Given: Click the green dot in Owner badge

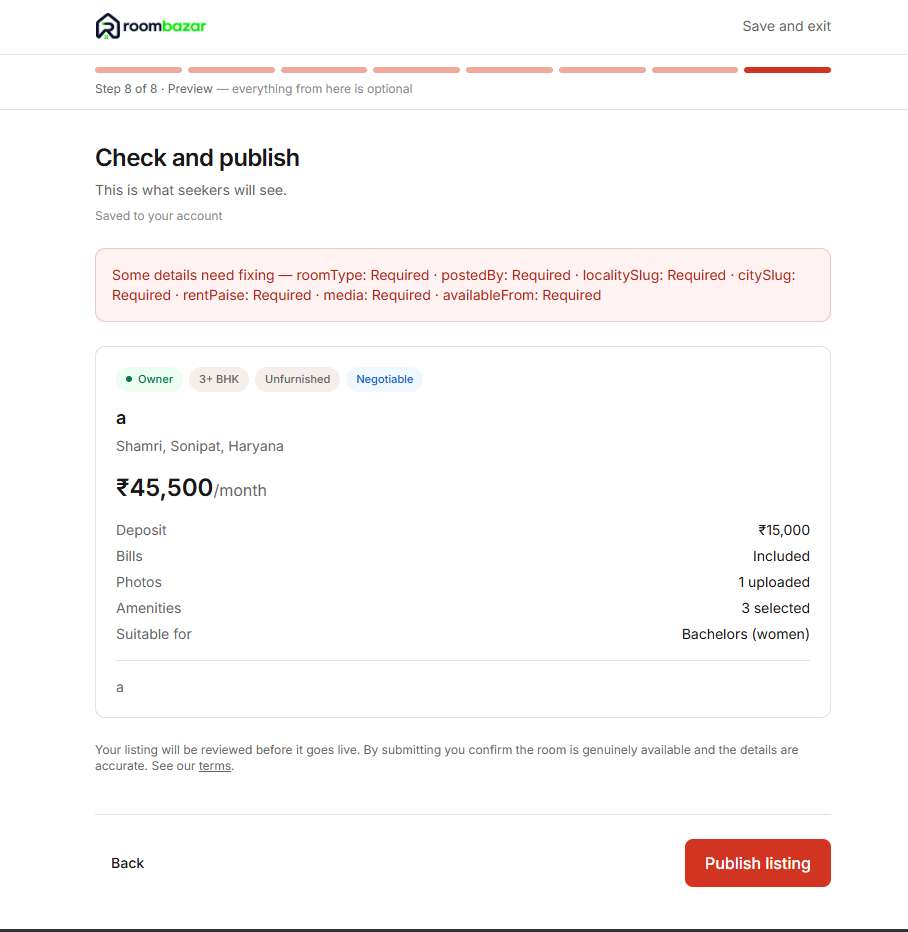Looking at the screenshot, I should point(129,379).
